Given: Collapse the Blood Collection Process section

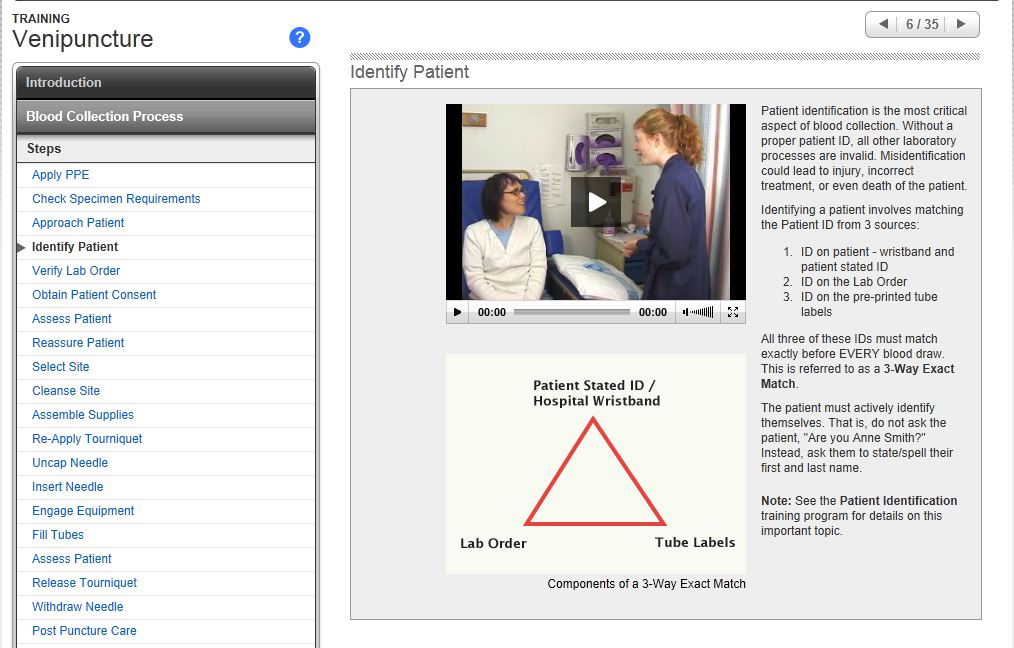Looking at the screenshot, I should pos(166,117).
